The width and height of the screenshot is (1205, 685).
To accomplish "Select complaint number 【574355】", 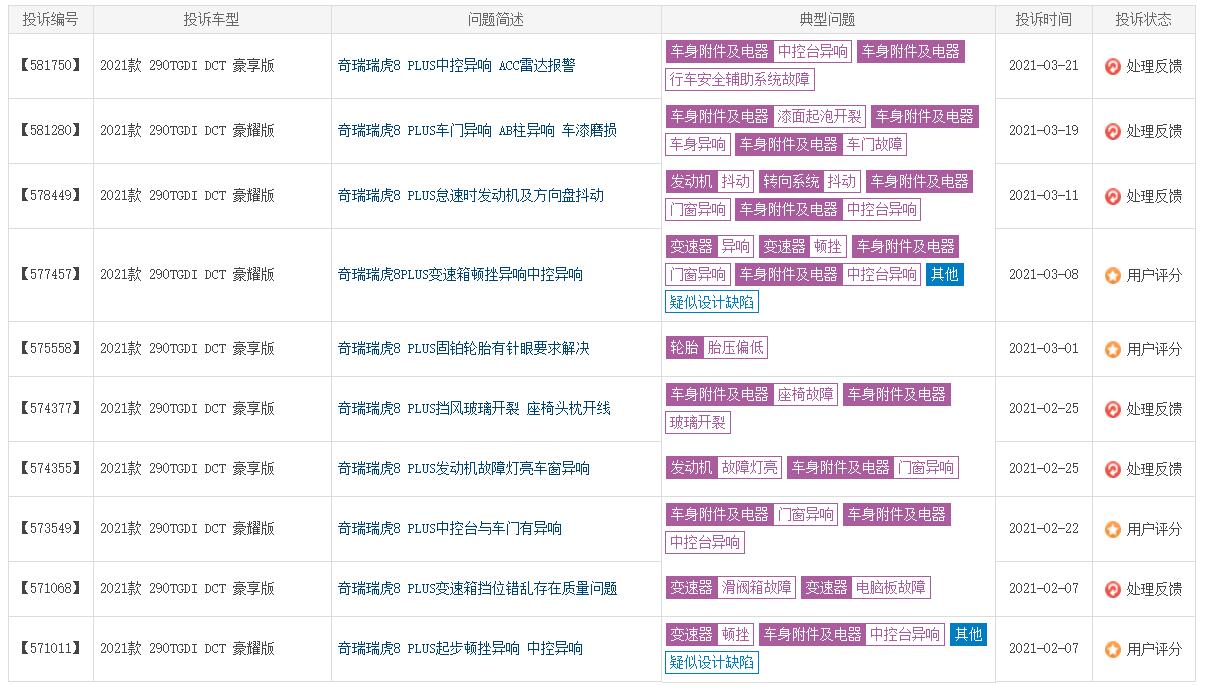I will pyautogui.click(x=50, y=468).
